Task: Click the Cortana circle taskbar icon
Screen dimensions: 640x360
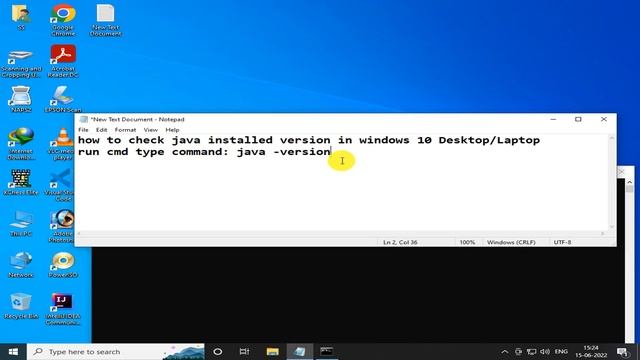Action: [218, 351]
